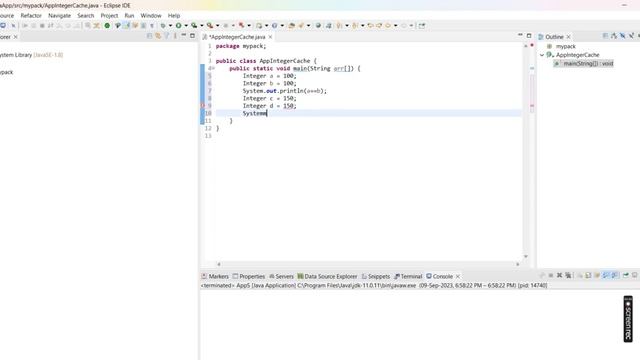Click the green Debug bug toolbar icon
The image size is (640, 360).
tap(162, 25)
